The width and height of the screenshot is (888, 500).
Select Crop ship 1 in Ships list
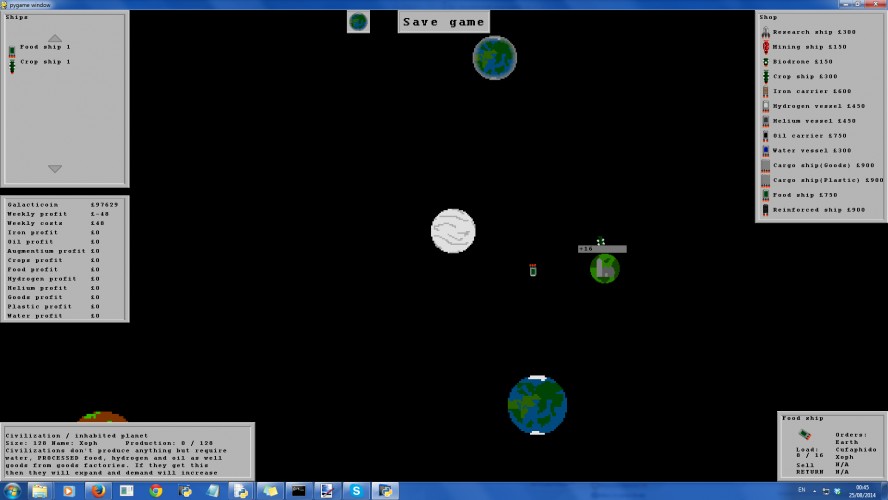[x=40, y=63]
